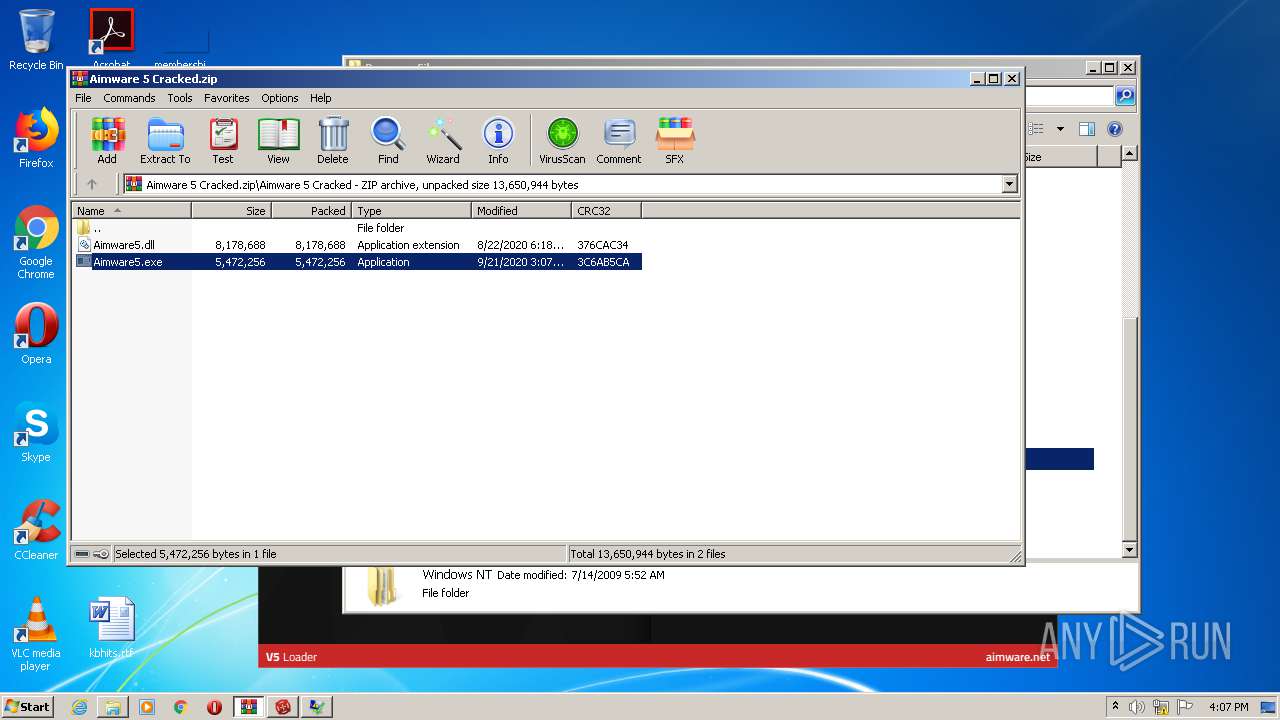
Task: Open the Options menu
Action: [280, 98]
